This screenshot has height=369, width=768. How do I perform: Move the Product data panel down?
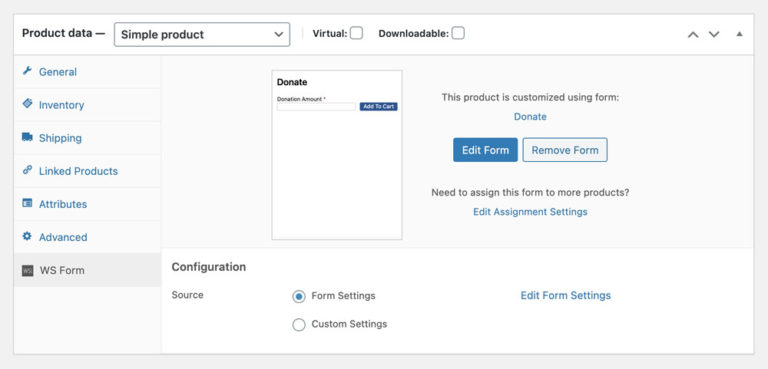[714, 34]
